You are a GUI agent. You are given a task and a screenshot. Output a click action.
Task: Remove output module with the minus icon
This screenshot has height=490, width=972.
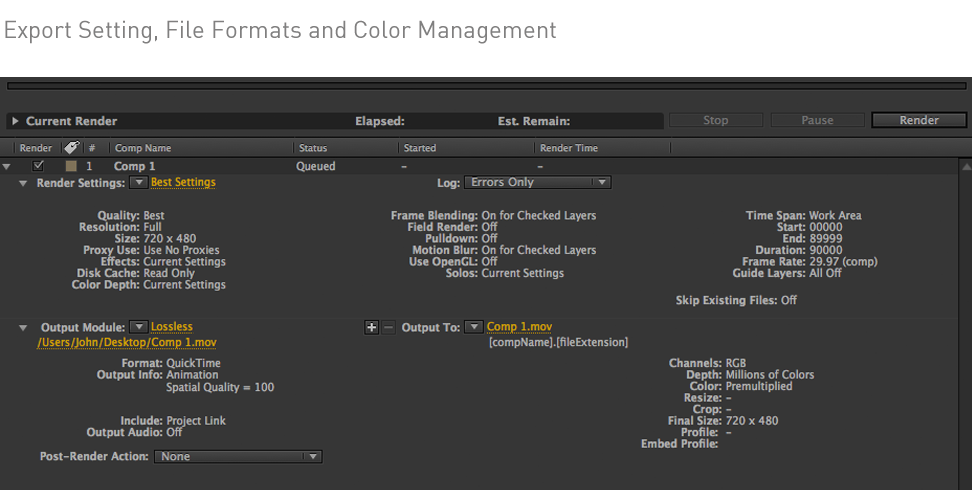[x=388, y=327]
